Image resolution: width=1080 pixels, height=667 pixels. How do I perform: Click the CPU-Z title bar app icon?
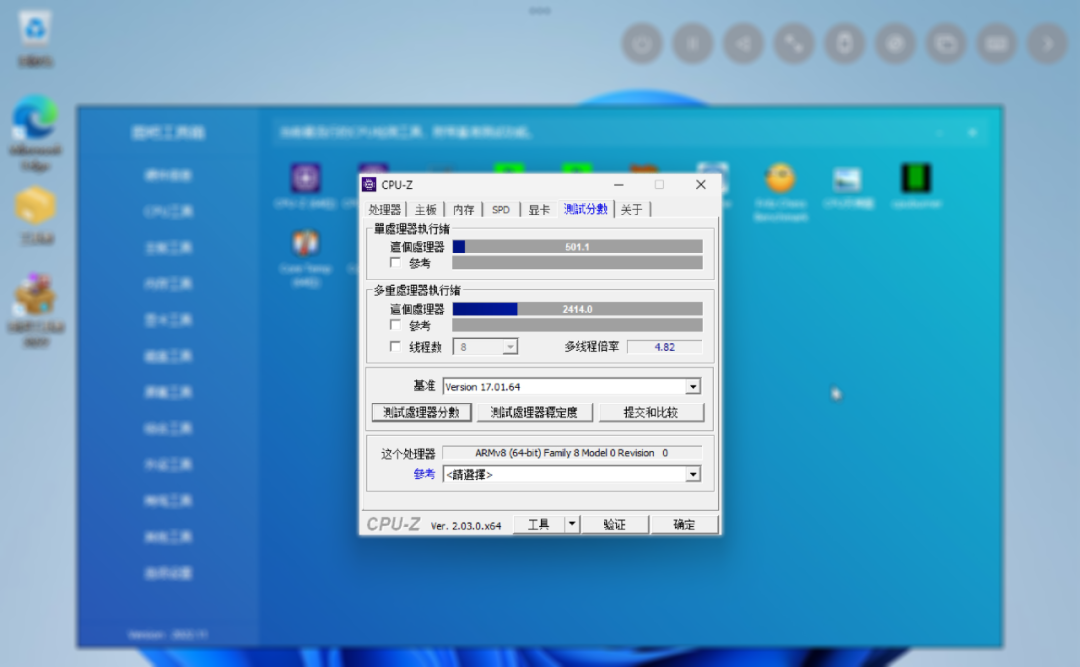coord(369,185)
